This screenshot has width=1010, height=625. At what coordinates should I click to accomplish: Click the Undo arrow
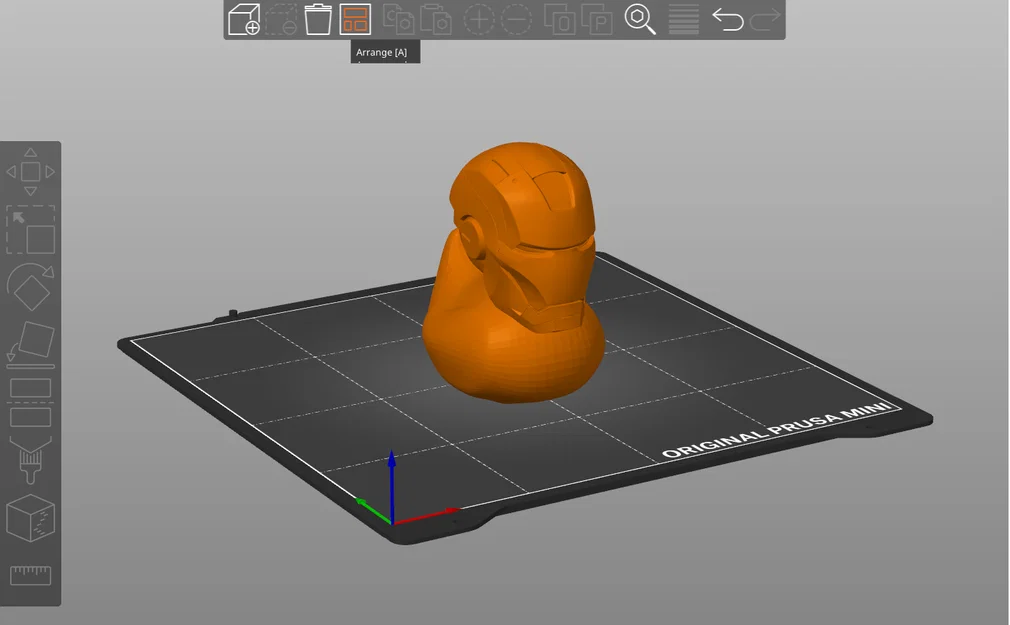pos(728,19)
